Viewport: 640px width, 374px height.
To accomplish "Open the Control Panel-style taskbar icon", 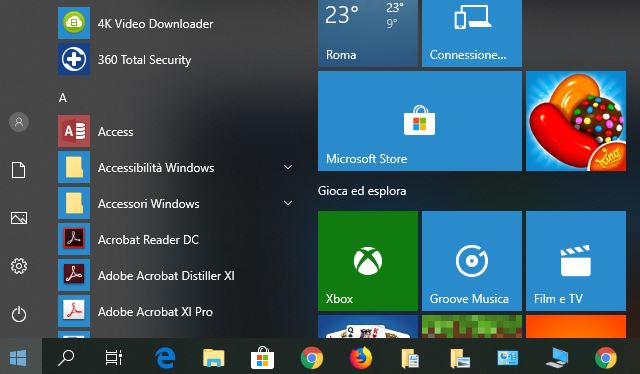I will pyautogui.click(x=508, y=358).
